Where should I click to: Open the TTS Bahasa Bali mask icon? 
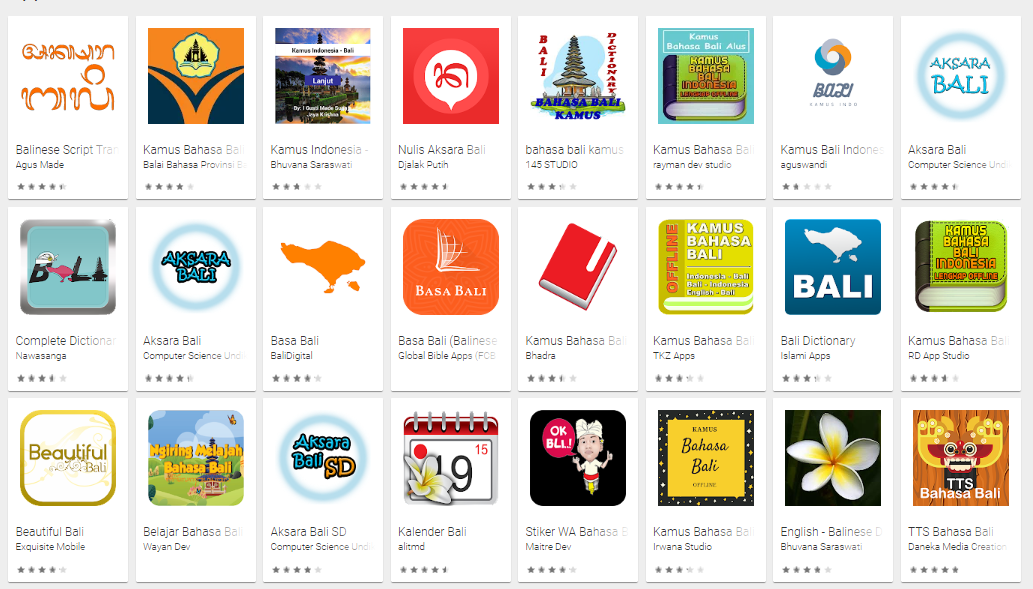pyautogui.click(x=961, y=458)
